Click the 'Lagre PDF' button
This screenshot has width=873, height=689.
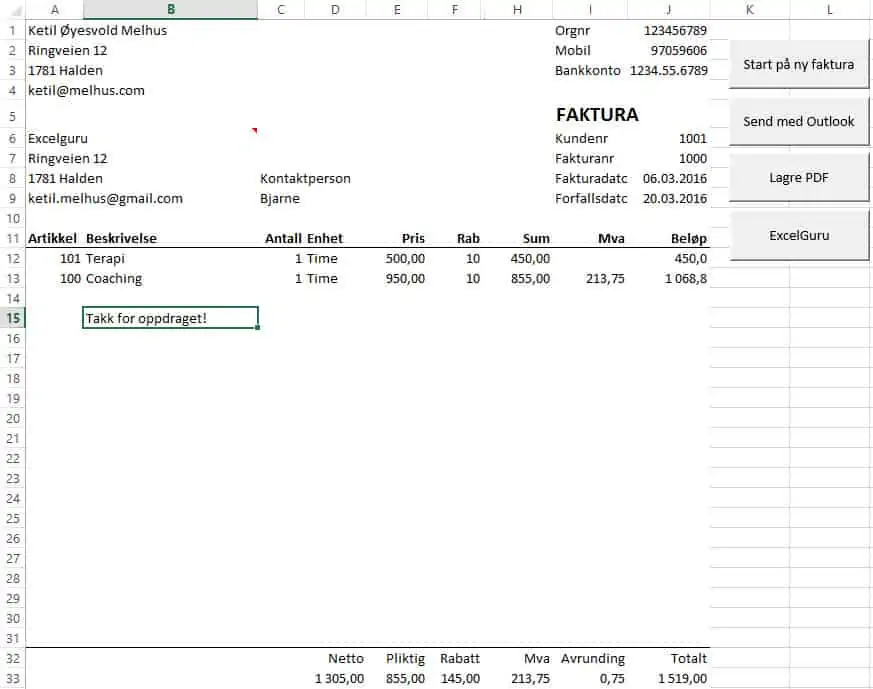[x=798, y=178]
